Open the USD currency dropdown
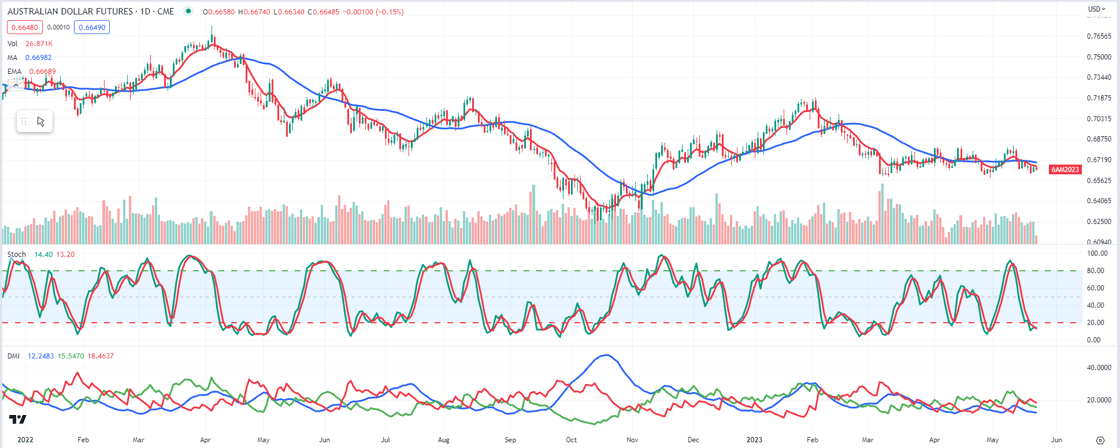 point(1096,9)
